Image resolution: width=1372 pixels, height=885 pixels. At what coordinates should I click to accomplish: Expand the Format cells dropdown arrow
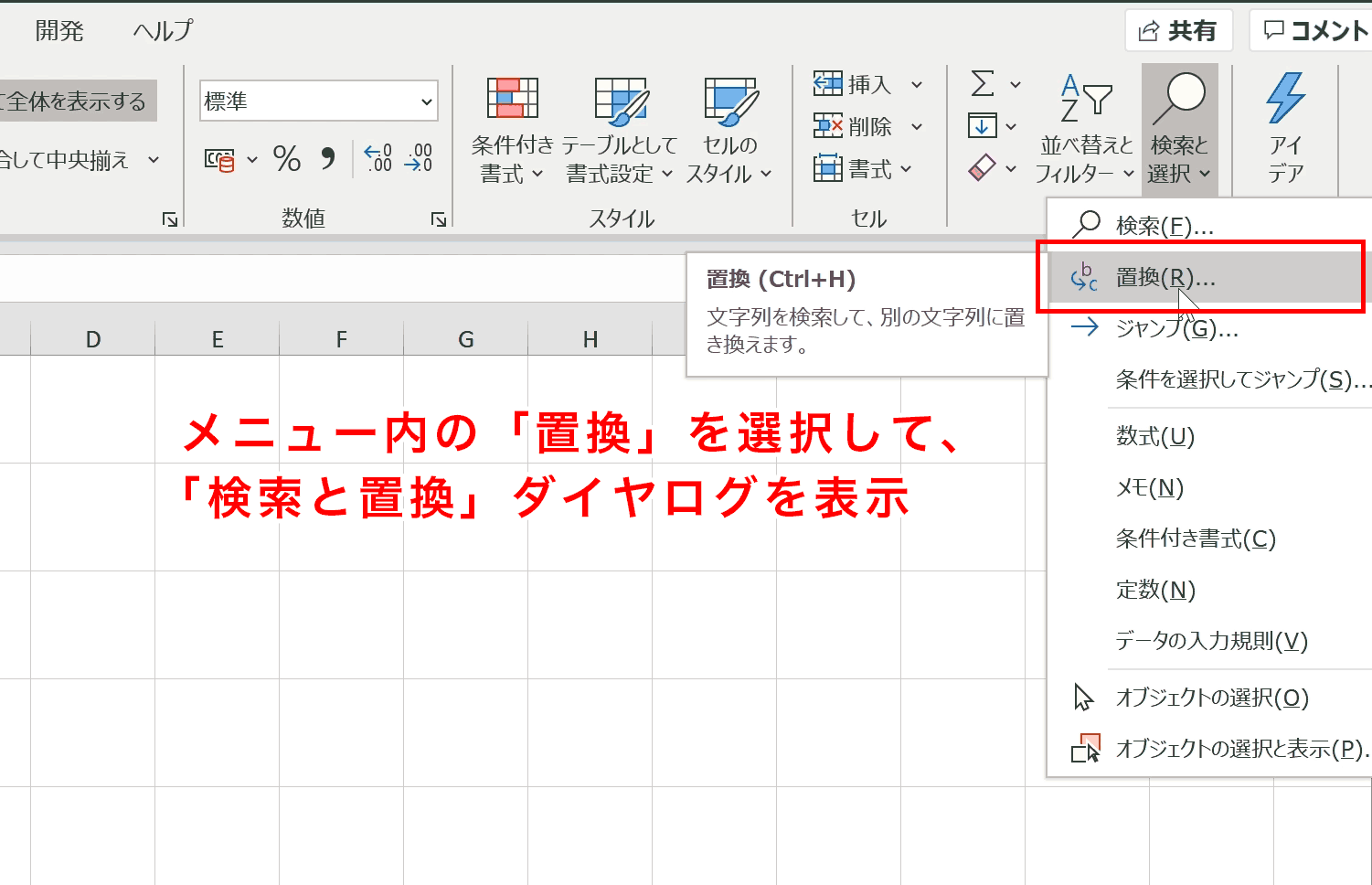(x=906, y=169)
